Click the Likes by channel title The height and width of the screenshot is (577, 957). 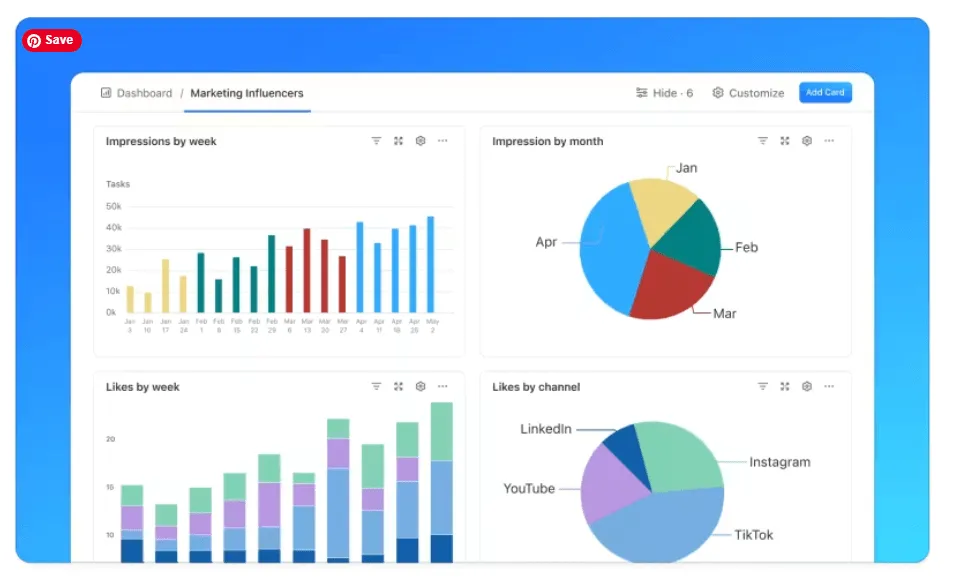536,387
